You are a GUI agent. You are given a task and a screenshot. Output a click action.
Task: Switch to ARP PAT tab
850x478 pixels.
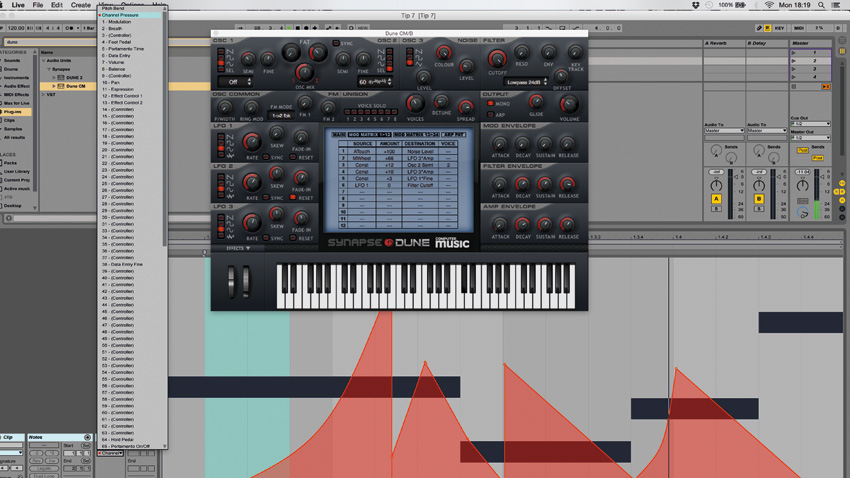click(454, 134)
